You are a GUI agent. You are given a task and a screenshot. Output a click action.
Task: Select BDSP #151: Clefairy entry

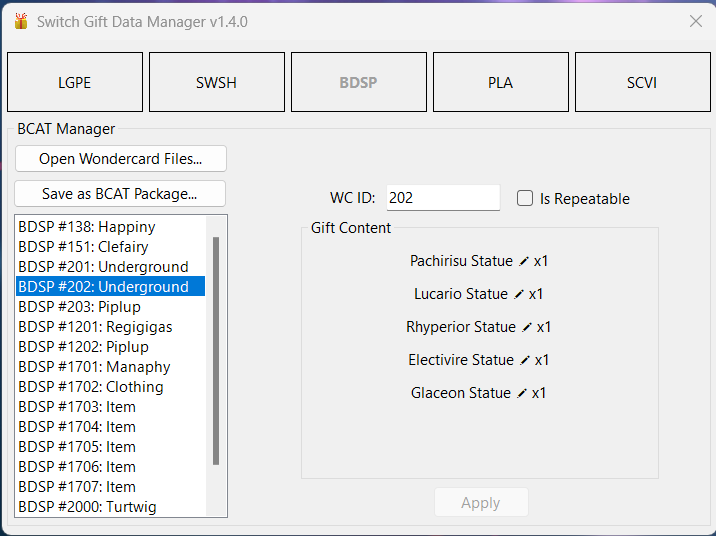[111, 247]
